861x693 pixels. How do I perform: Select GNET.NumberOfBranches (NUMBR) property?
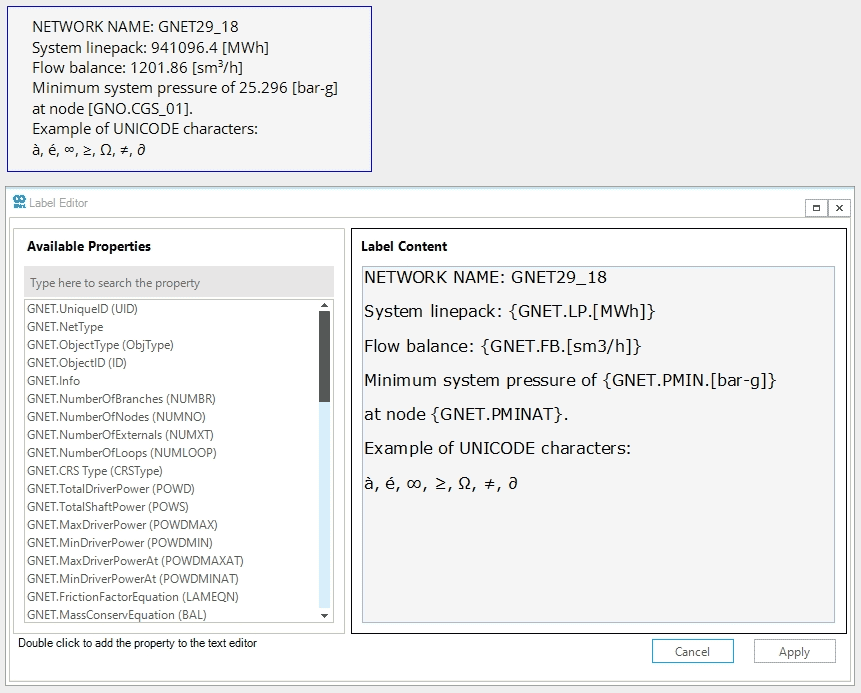(x=121, y=399)
